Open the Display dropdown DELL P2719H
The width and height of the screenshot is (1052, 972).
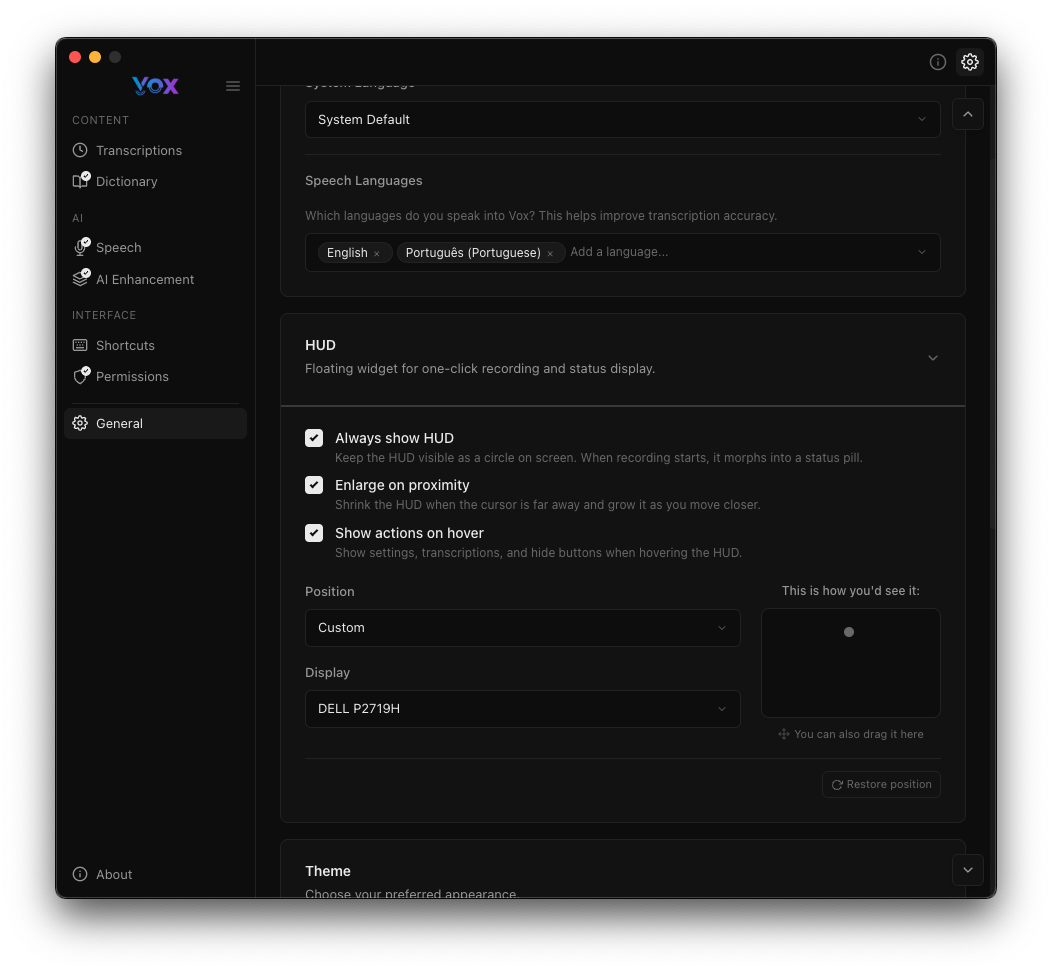522,709
